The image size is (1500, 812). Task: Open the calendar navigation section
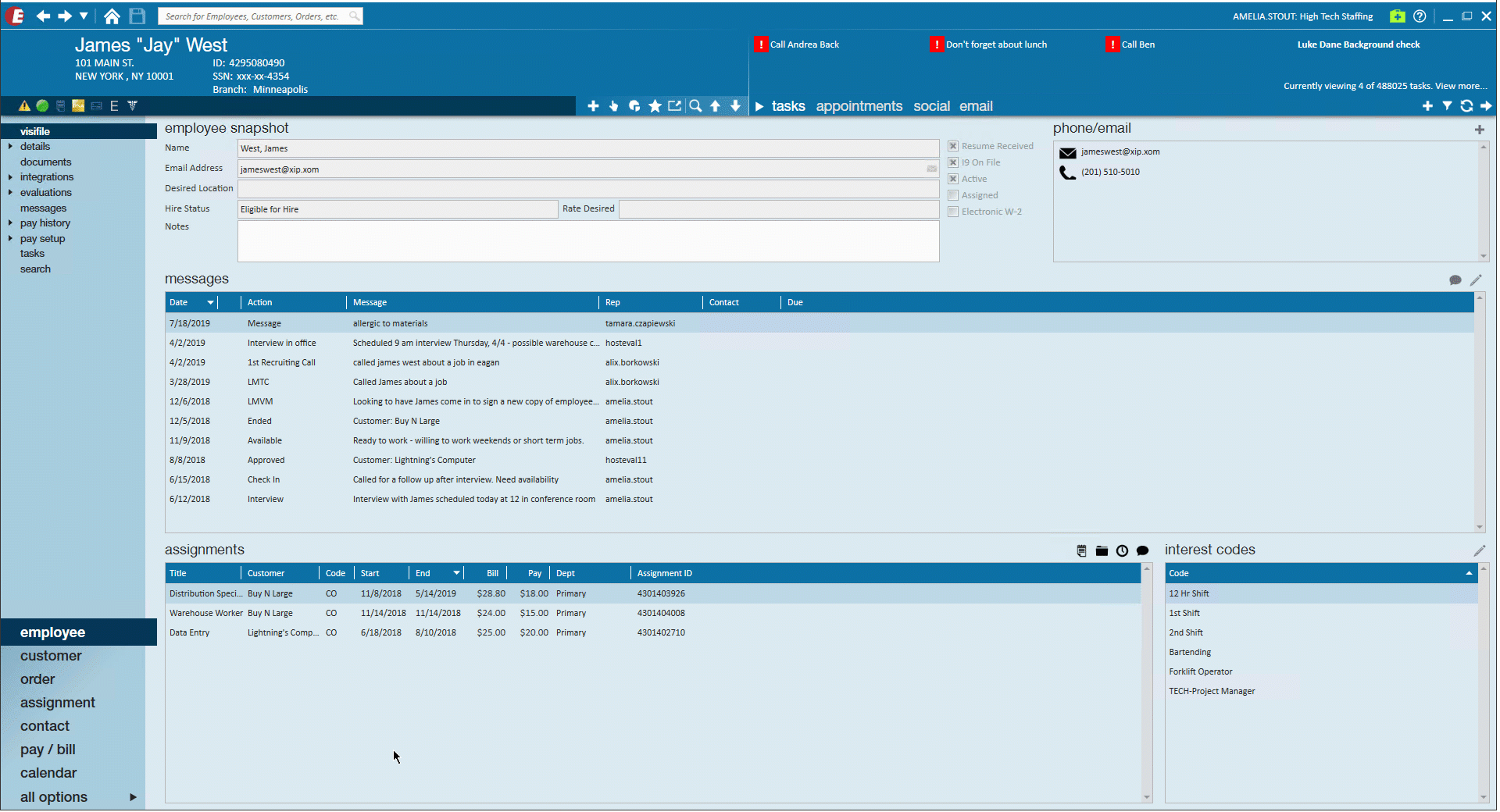tap(48, 773)
